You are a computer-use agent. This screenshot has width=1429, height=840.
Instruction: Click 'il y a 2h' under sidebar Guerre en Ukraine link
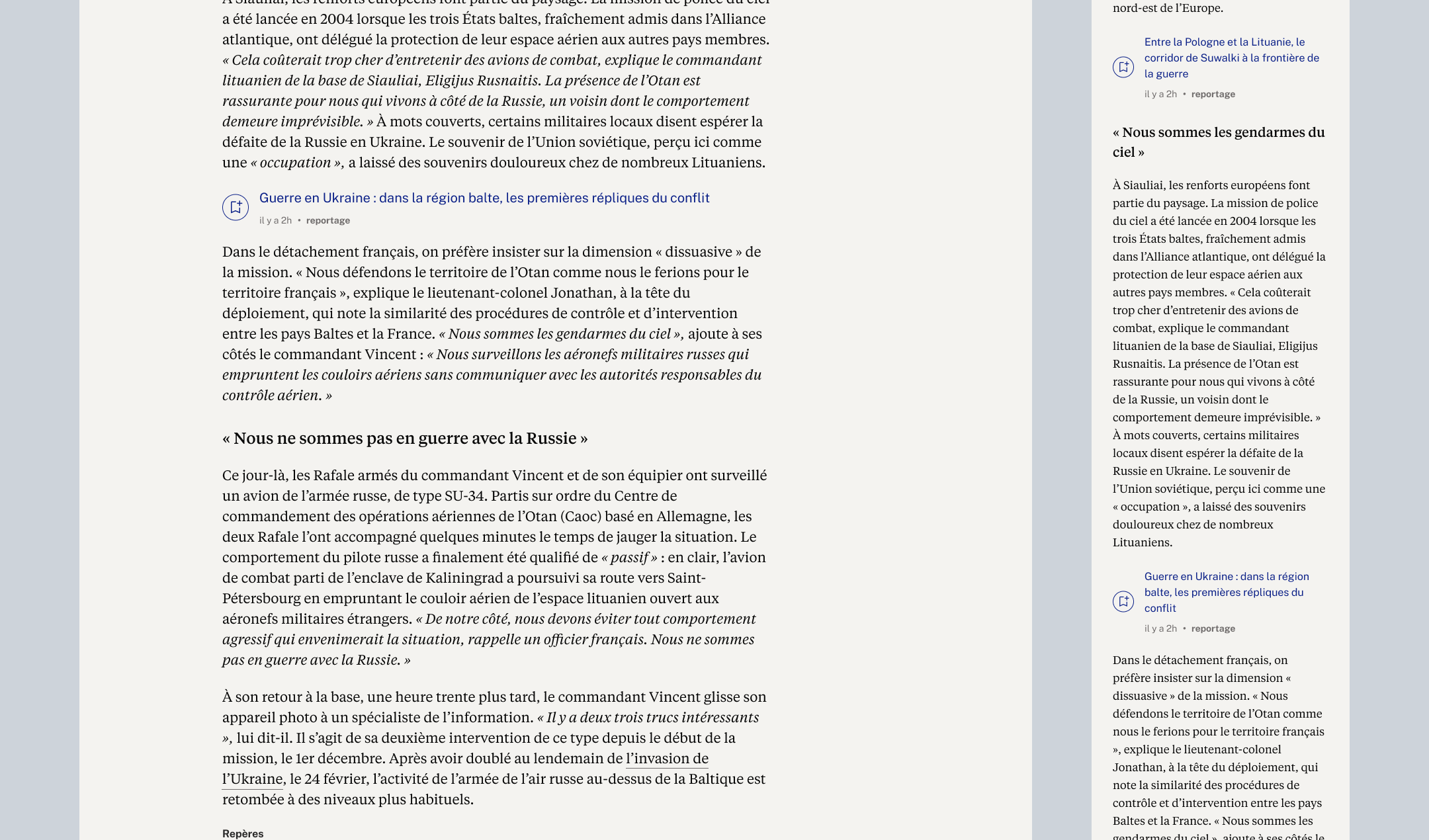[x=1160, y=628]
